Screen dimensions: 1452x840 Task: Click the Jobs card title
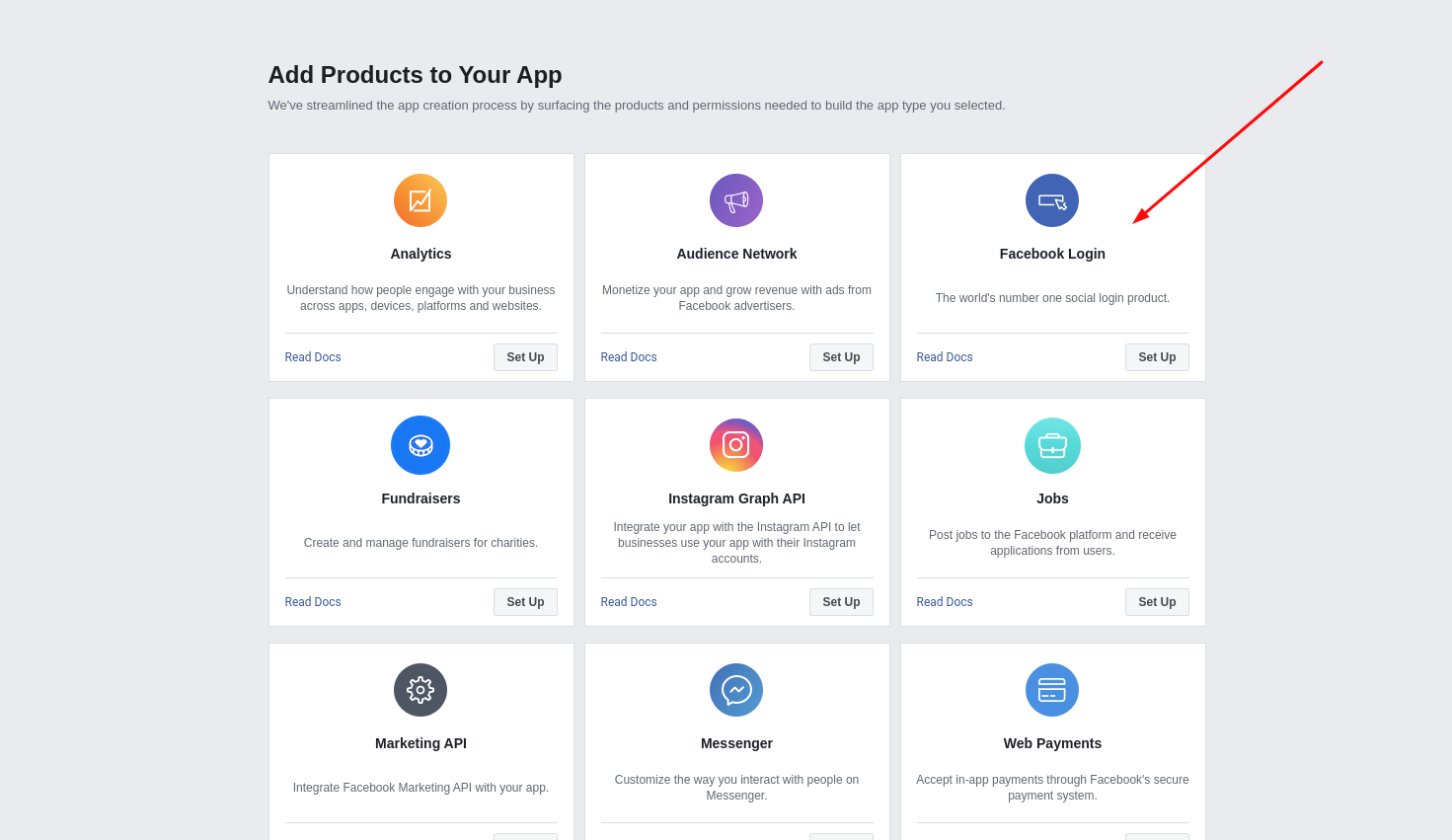pyautogui.click(x=1052, y=498)
